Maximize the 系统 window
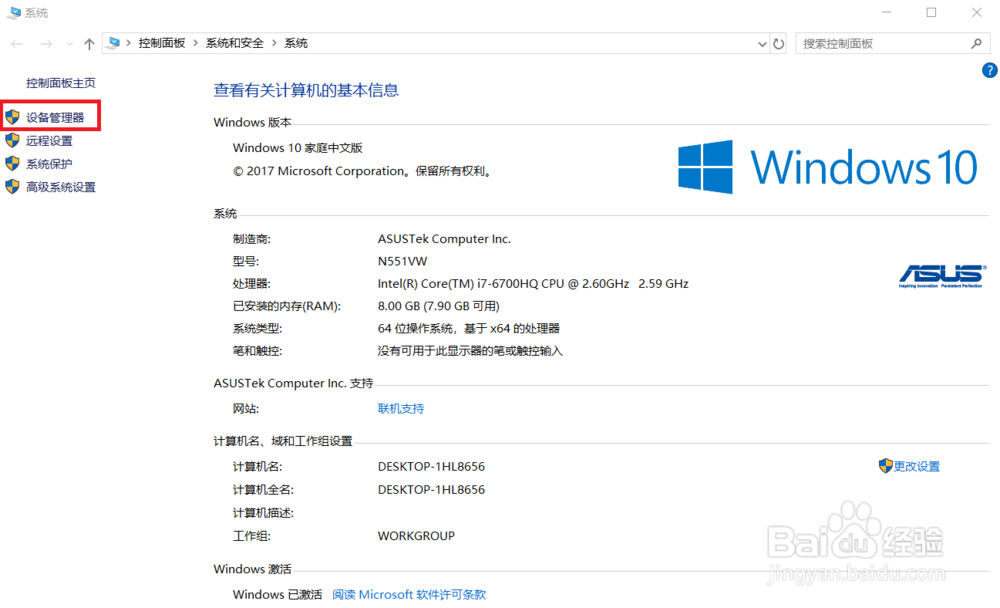Screen dimensions: 1000x608 click(x=931, y=12)
